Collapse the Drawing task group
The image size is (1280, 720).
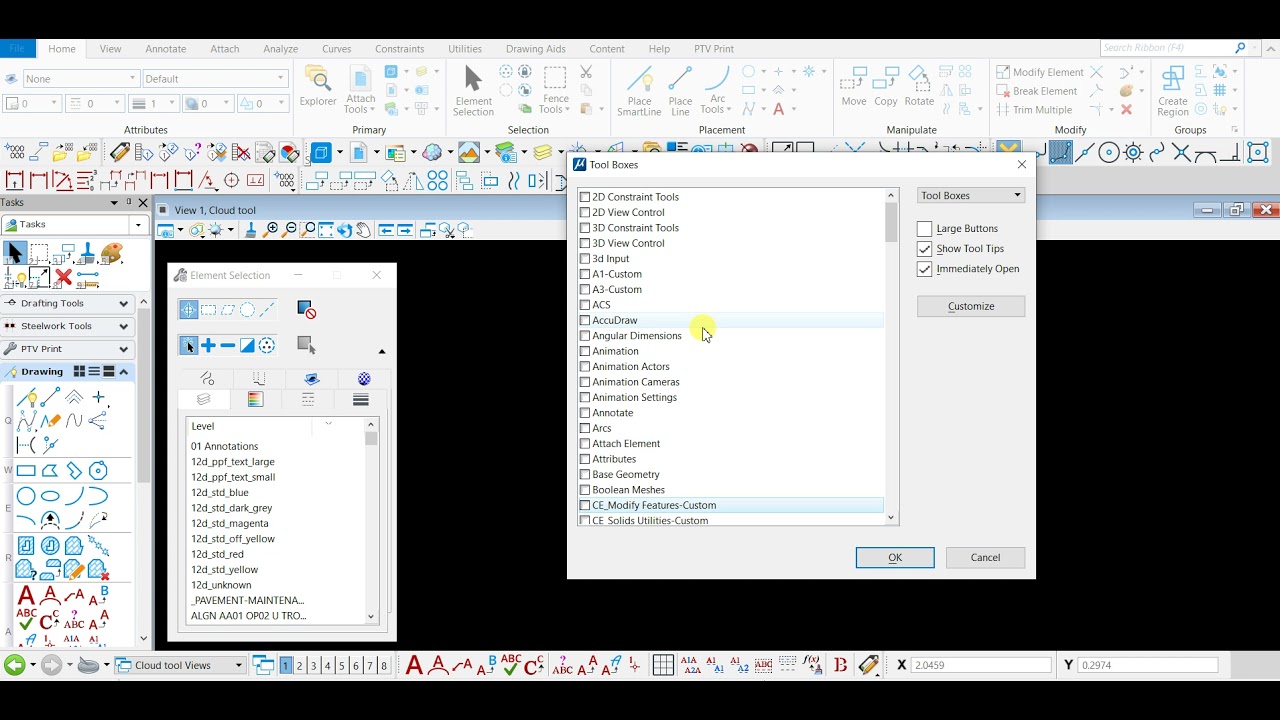pyautogui.click(x=123, y=372)
